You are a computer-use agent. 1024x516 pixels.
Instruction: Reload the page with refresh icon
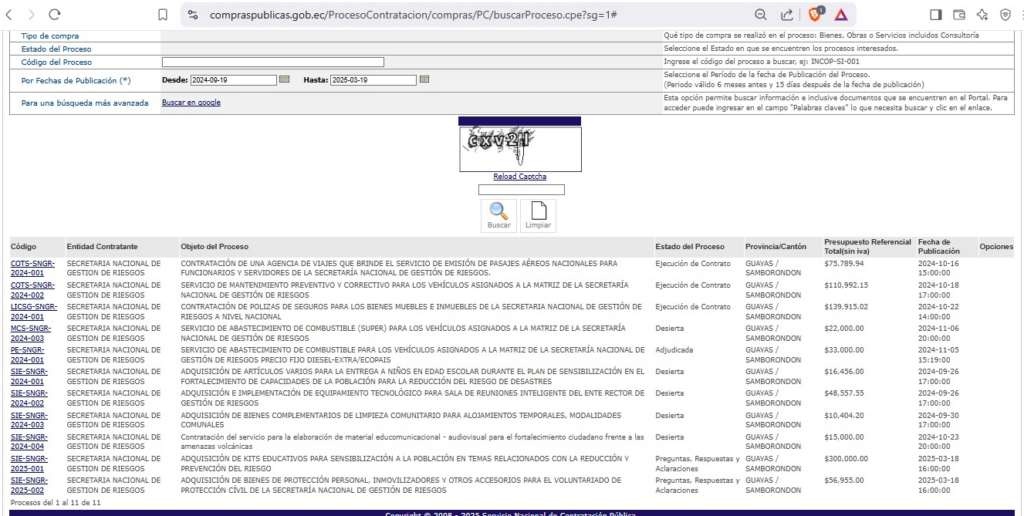tap(55, 14)
